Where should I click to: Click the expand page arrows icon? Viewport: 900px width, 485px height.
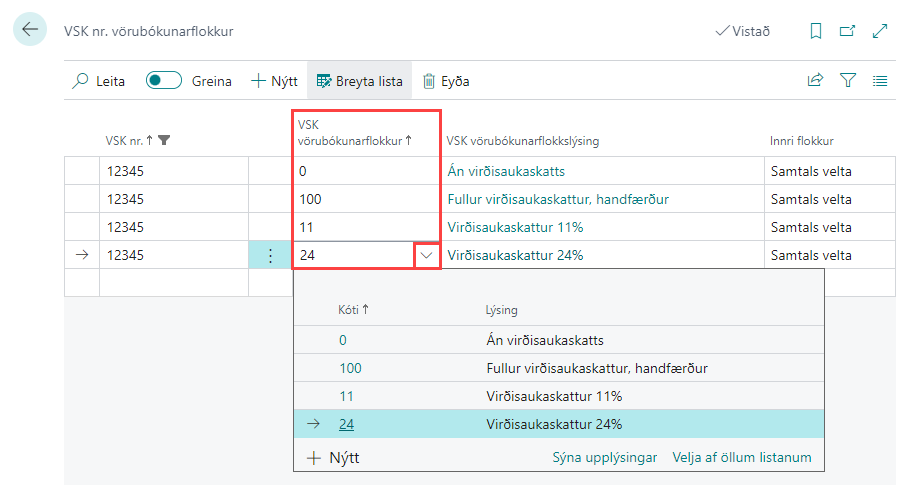(x=880, y=31)
